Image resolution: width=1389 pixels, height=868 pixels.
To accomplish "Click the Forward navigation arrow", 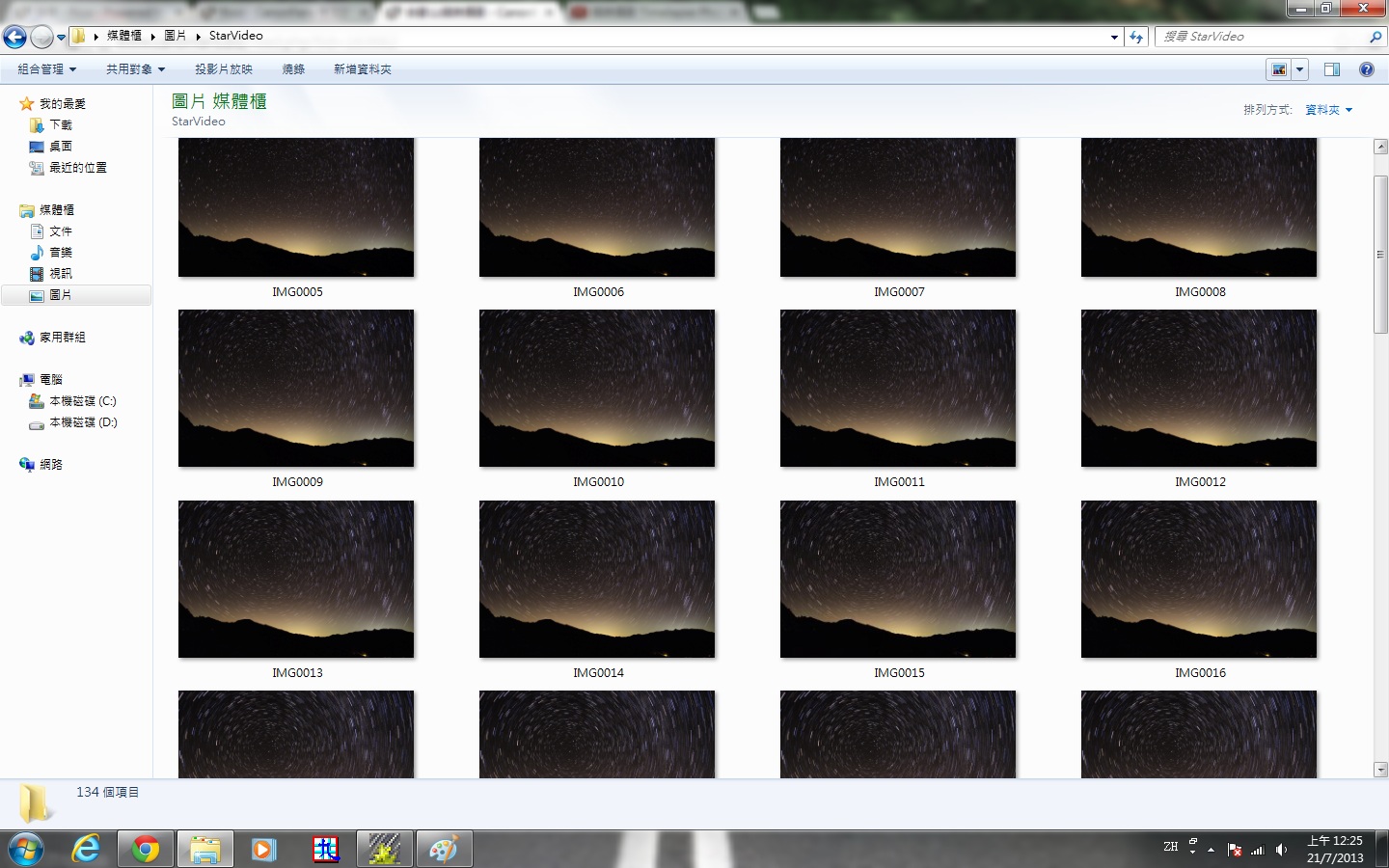I will tap(41, 37).
